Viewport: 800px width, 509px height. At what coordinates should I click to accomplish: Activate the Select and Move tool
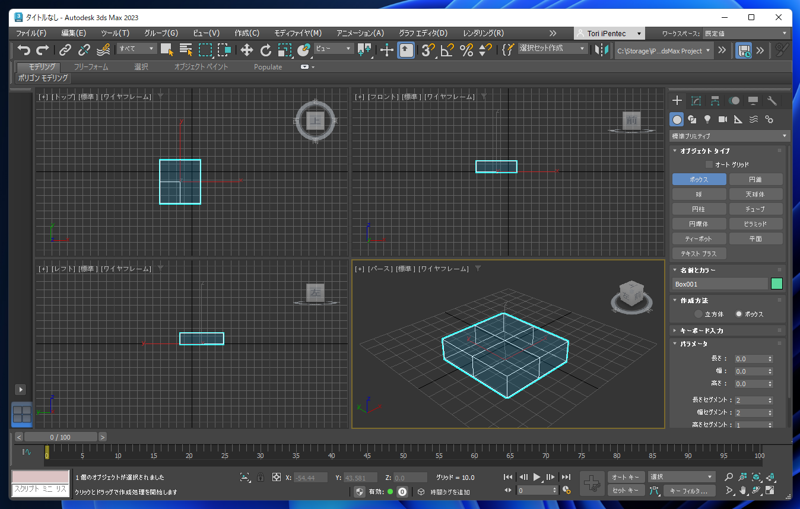click(x=247, y=50)
